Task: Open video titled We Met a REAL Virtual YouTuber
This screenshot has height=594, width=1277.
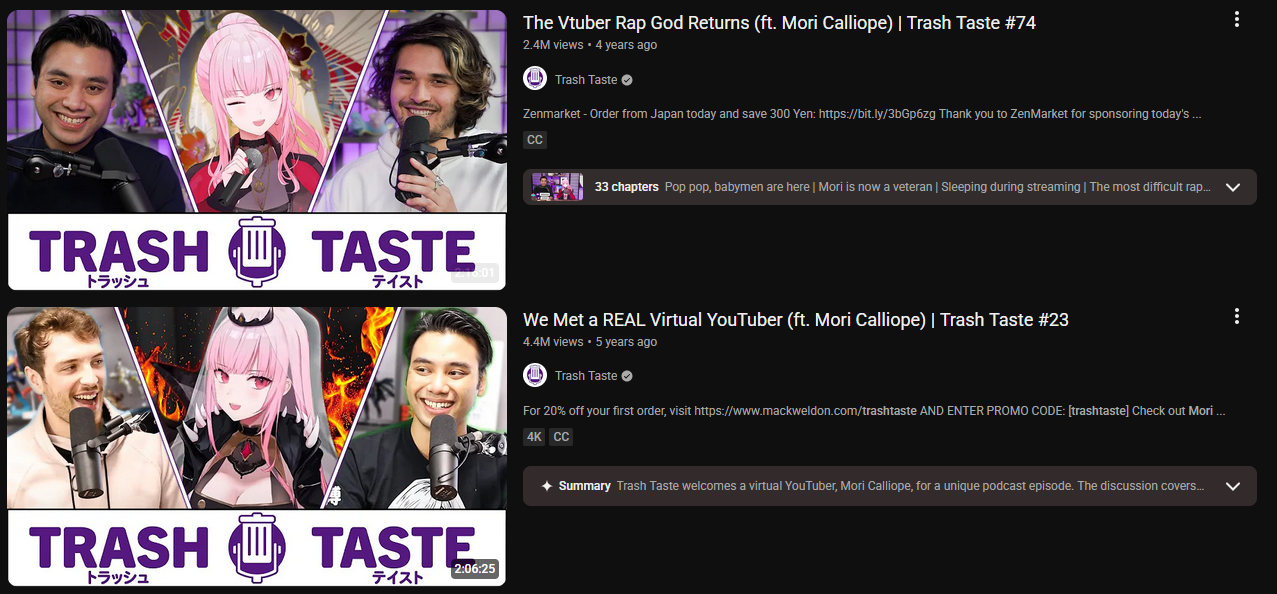Action: pyautogui.click(x=796, y=319)
